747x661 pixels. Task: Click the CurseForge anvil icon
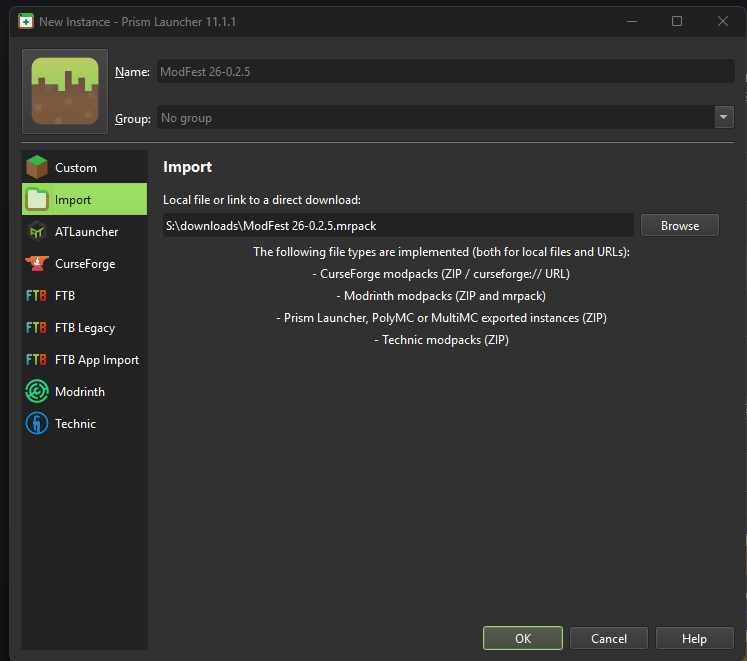(x=37, y=263)
